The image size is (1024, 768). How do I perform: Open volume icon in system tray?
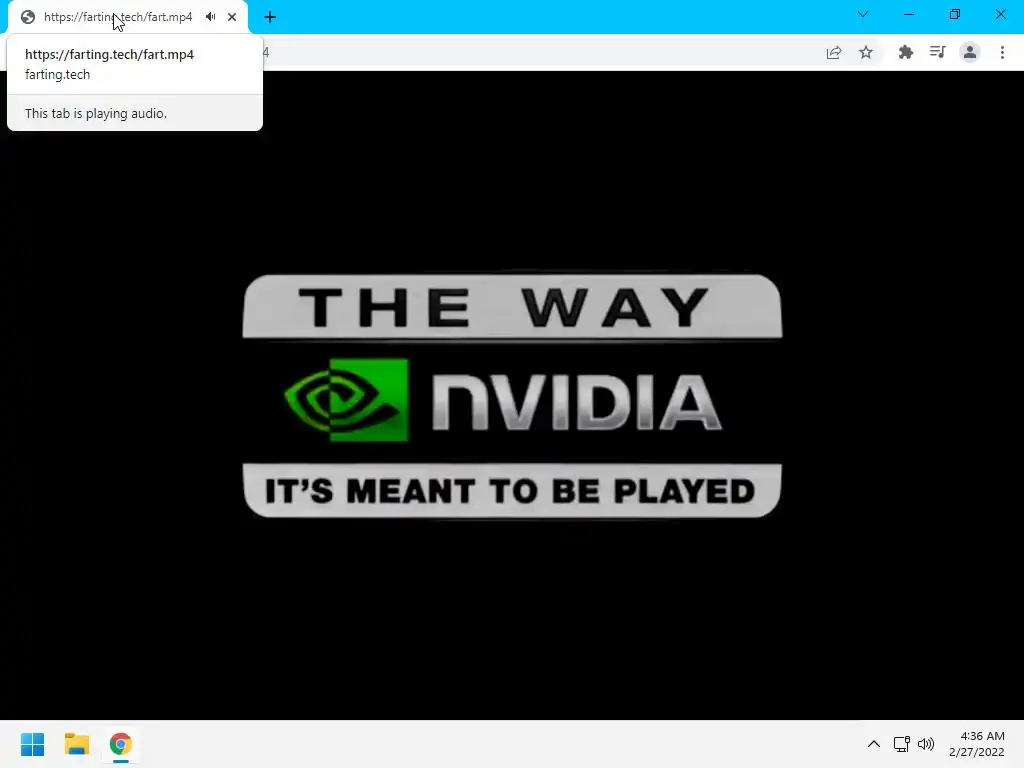[926, 744]
